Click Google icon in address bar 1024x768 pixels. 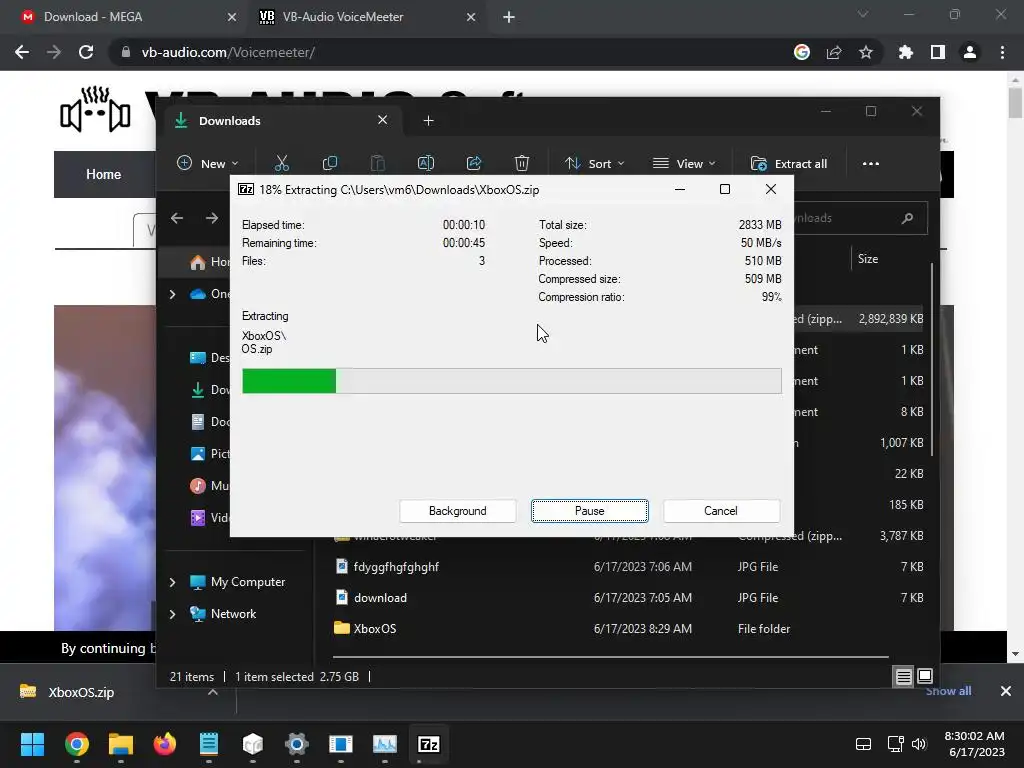(802, 52)
